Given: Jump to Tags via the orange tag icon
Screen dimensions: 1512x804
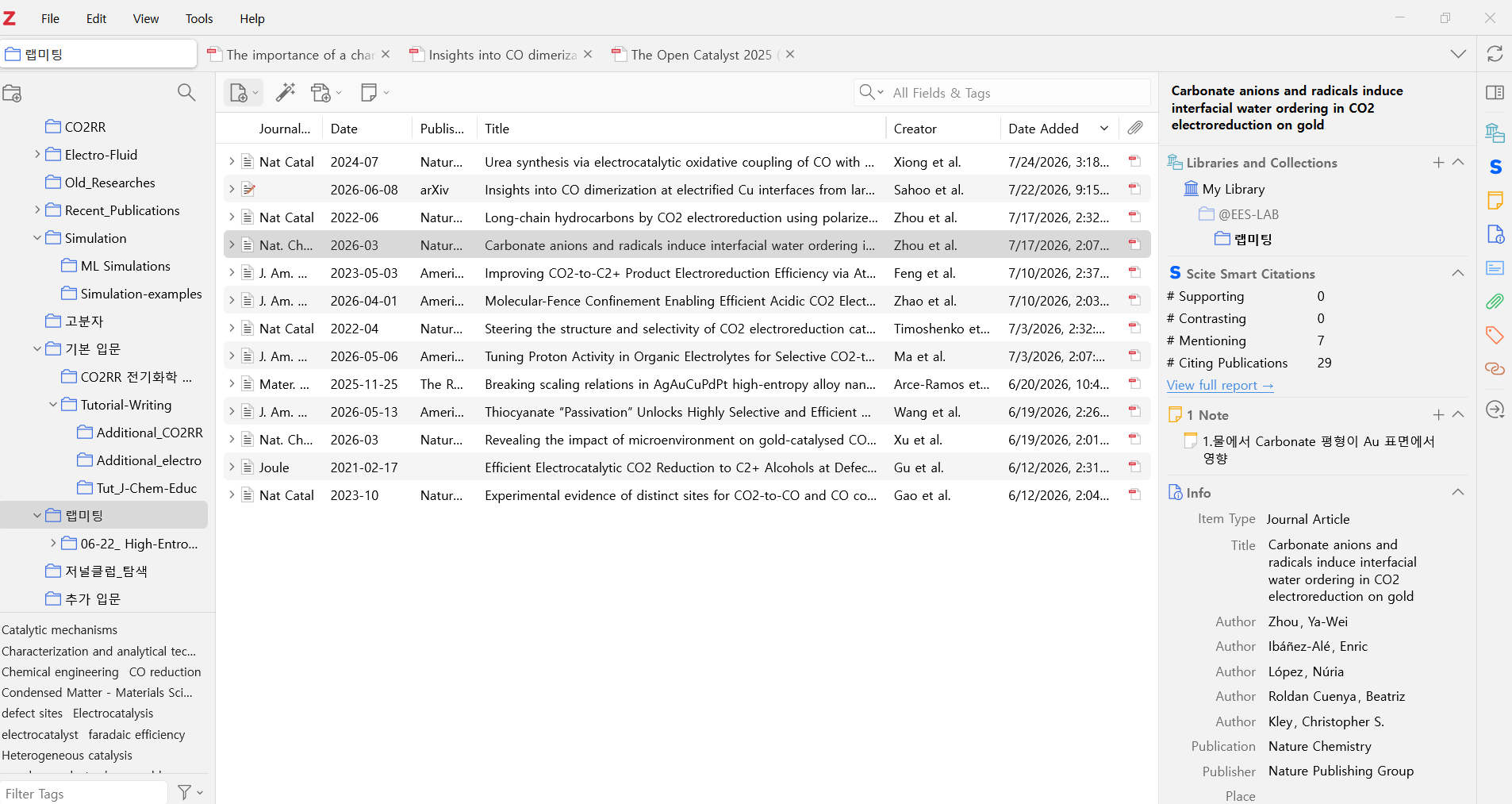Looking at the screenshot, I should pos(1495,335).
